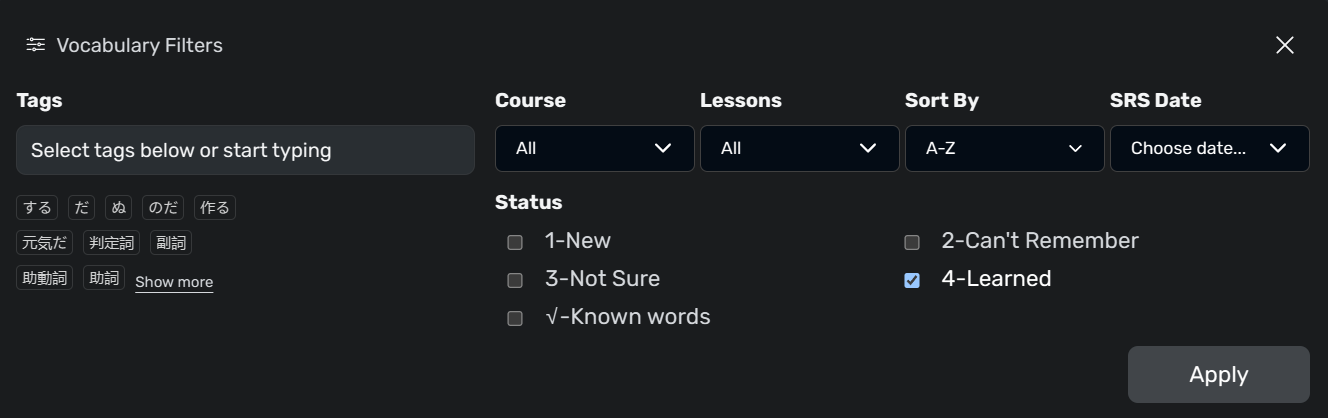Open the SRS Date chooser
Screen dimensions: 1328x418
[1210, 148]
